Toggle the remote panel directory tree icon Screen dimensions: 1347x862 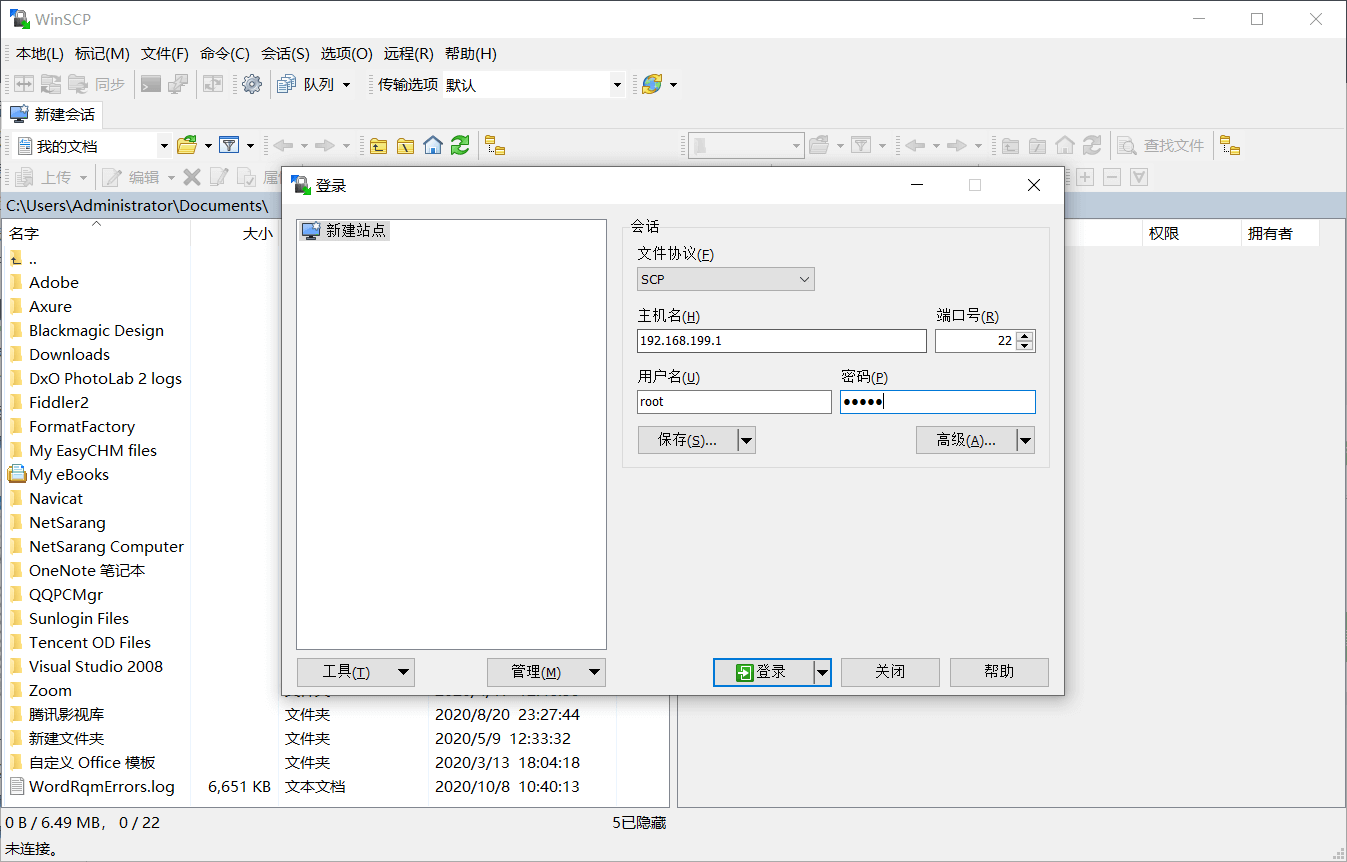(1230, 146)
